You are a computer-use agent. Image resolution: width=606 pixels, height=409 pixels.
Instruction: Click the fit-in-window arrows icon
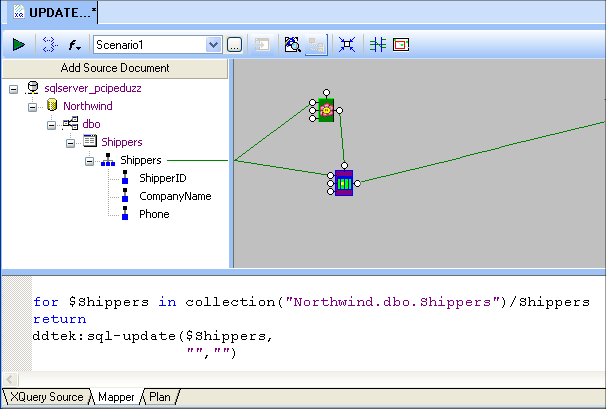pyautogui.click(x=347, y=45)
